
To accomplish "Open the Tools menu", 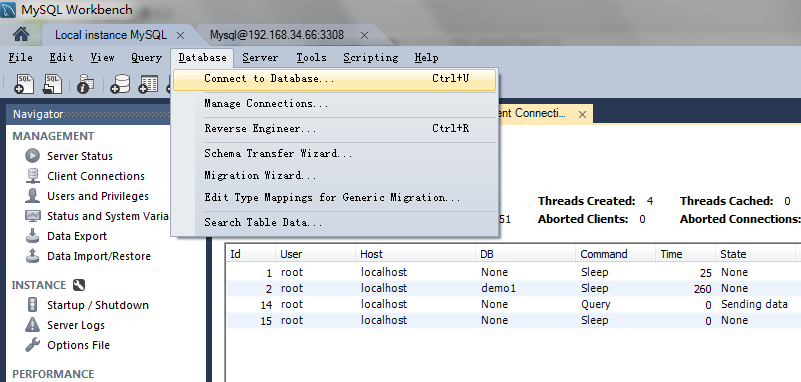I will pos(311,58).
